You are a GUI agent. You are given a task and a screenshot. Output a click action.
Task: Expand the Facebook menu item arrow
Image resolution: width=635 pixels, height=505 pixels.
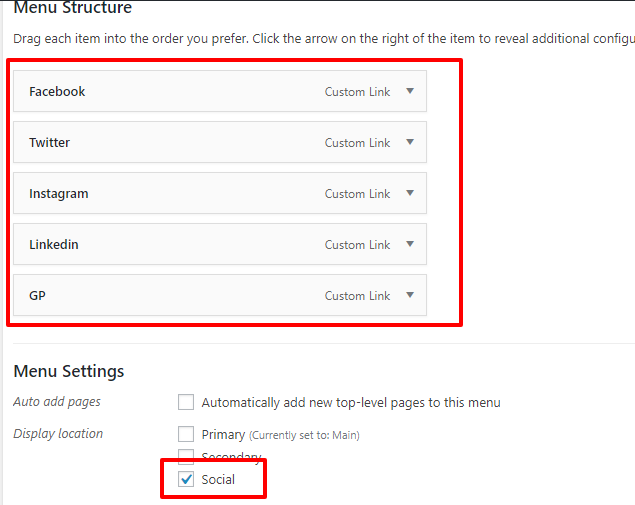(410, 91)
